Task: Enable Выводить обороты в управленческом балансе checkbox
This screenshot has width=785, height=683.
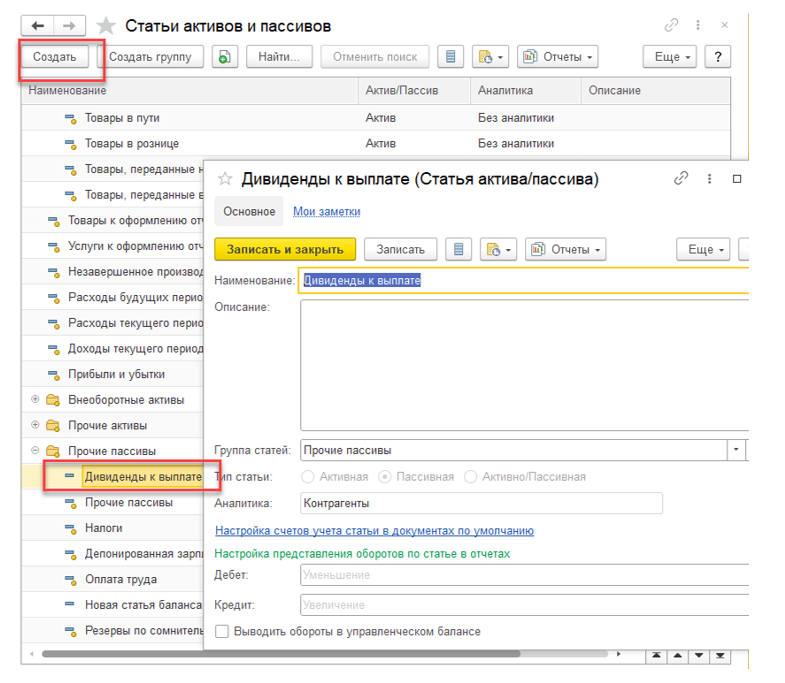Action: (222, 631)
